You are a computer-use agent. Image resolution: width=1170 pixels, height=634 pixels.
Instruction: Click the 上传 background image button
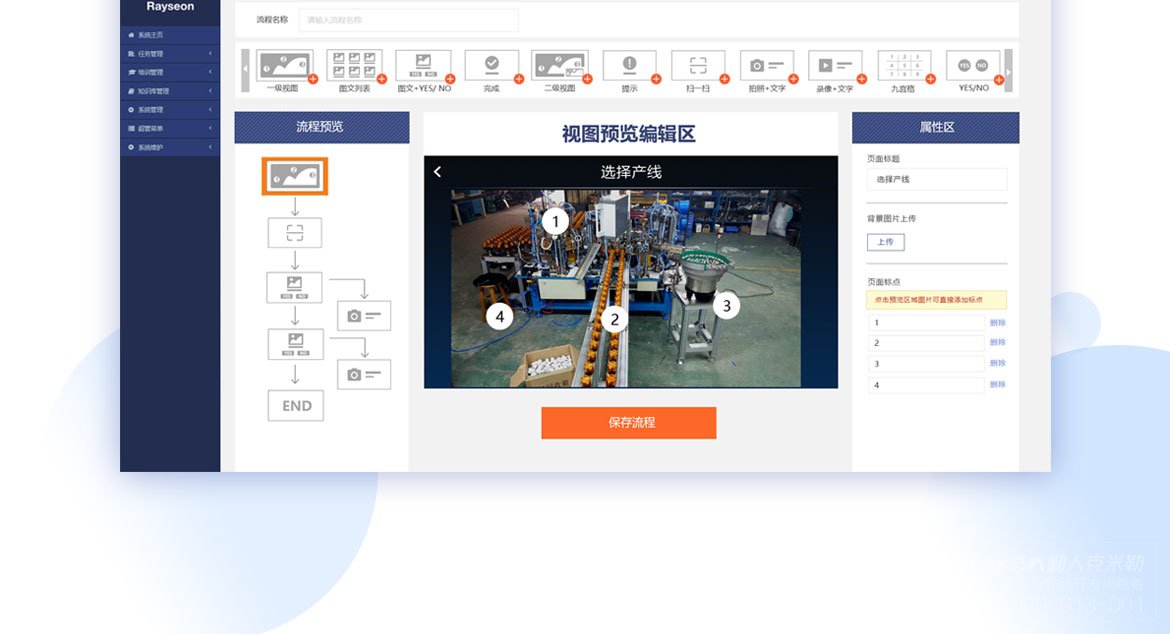pos(886,242)
